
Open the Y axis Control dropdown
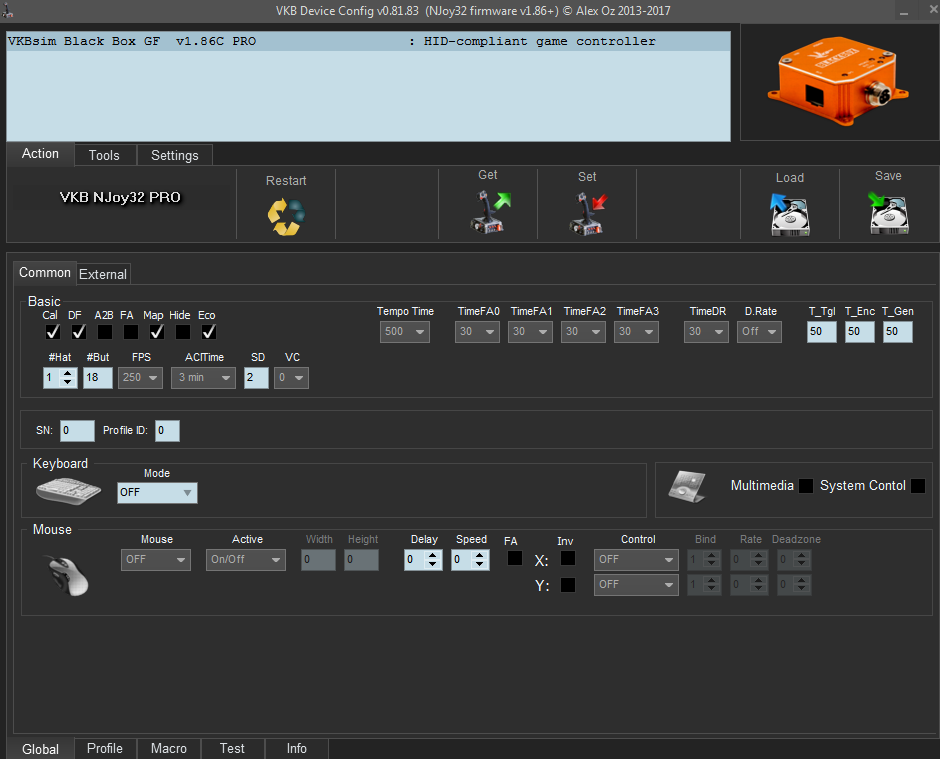point(636,585)
